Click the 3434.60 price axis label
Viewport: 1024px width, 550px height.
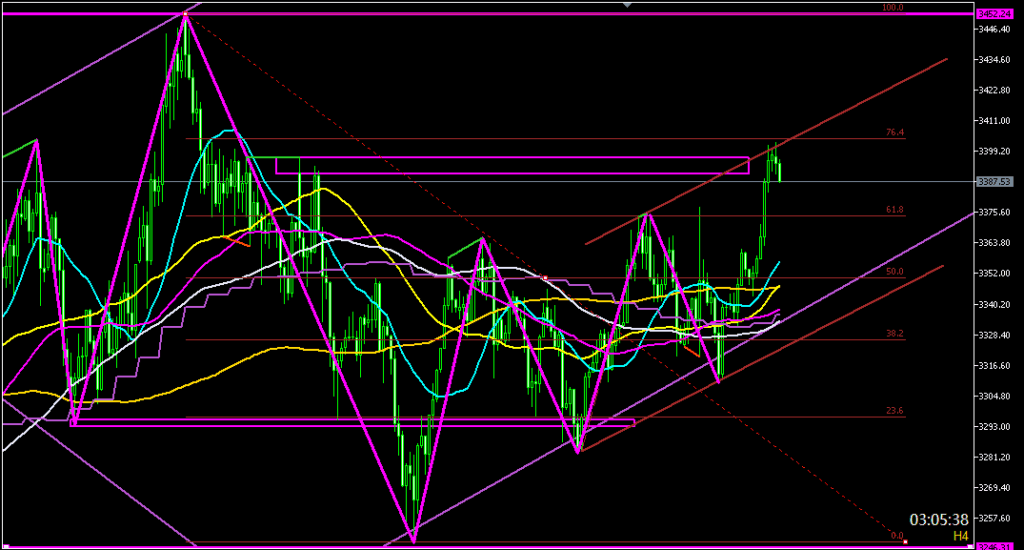993,59
